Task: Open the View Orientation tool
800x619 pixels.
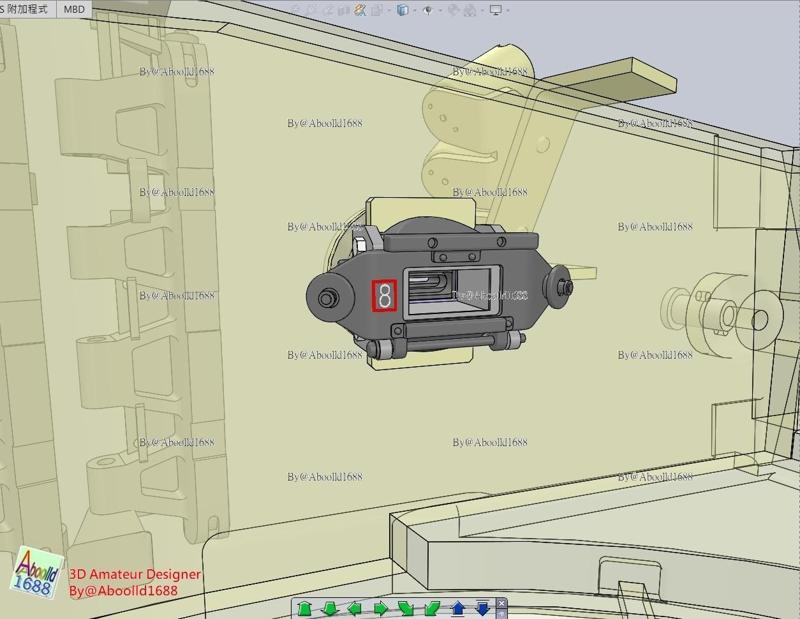Action: 377,10
